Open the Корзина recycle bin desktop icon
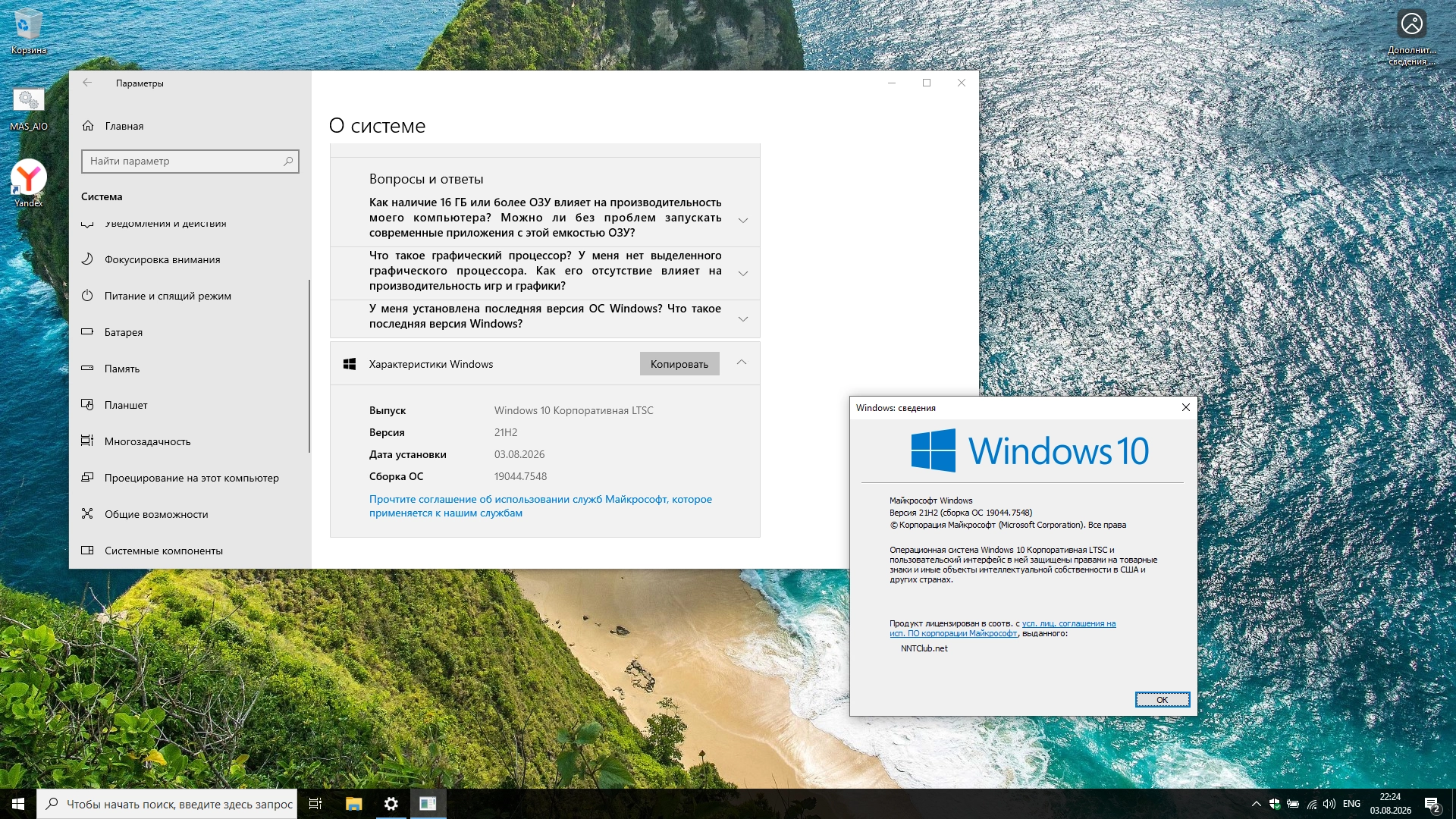This screenshot has width=1456, height=819. point(28,30)
